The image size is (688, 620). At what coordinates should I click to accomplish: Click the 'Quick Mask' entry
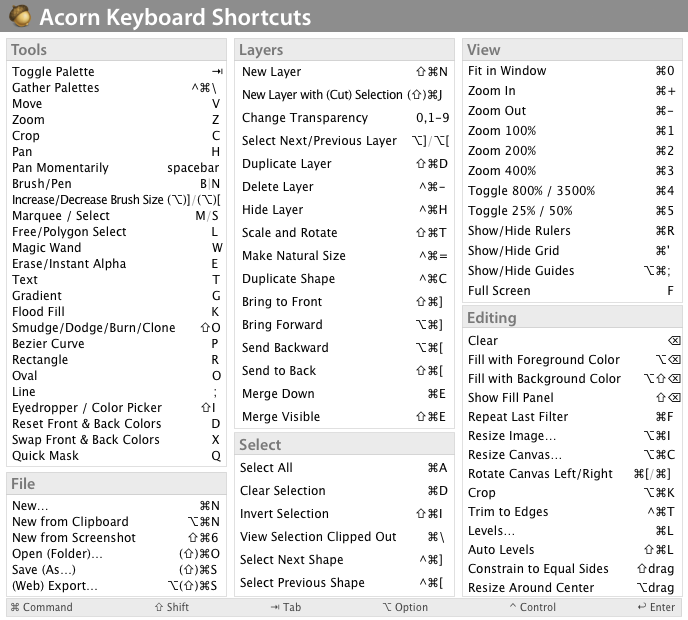116,455
